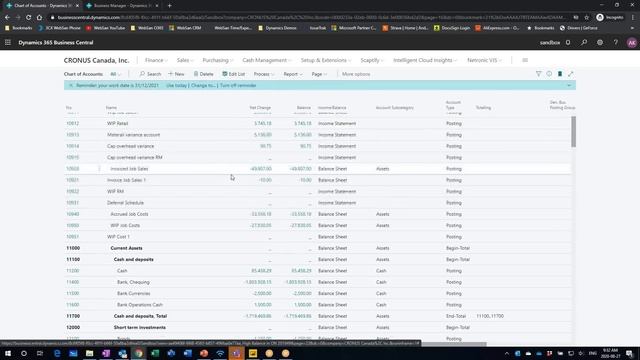
Task: Select the Short term investments row name
Action: click(140, 327)
